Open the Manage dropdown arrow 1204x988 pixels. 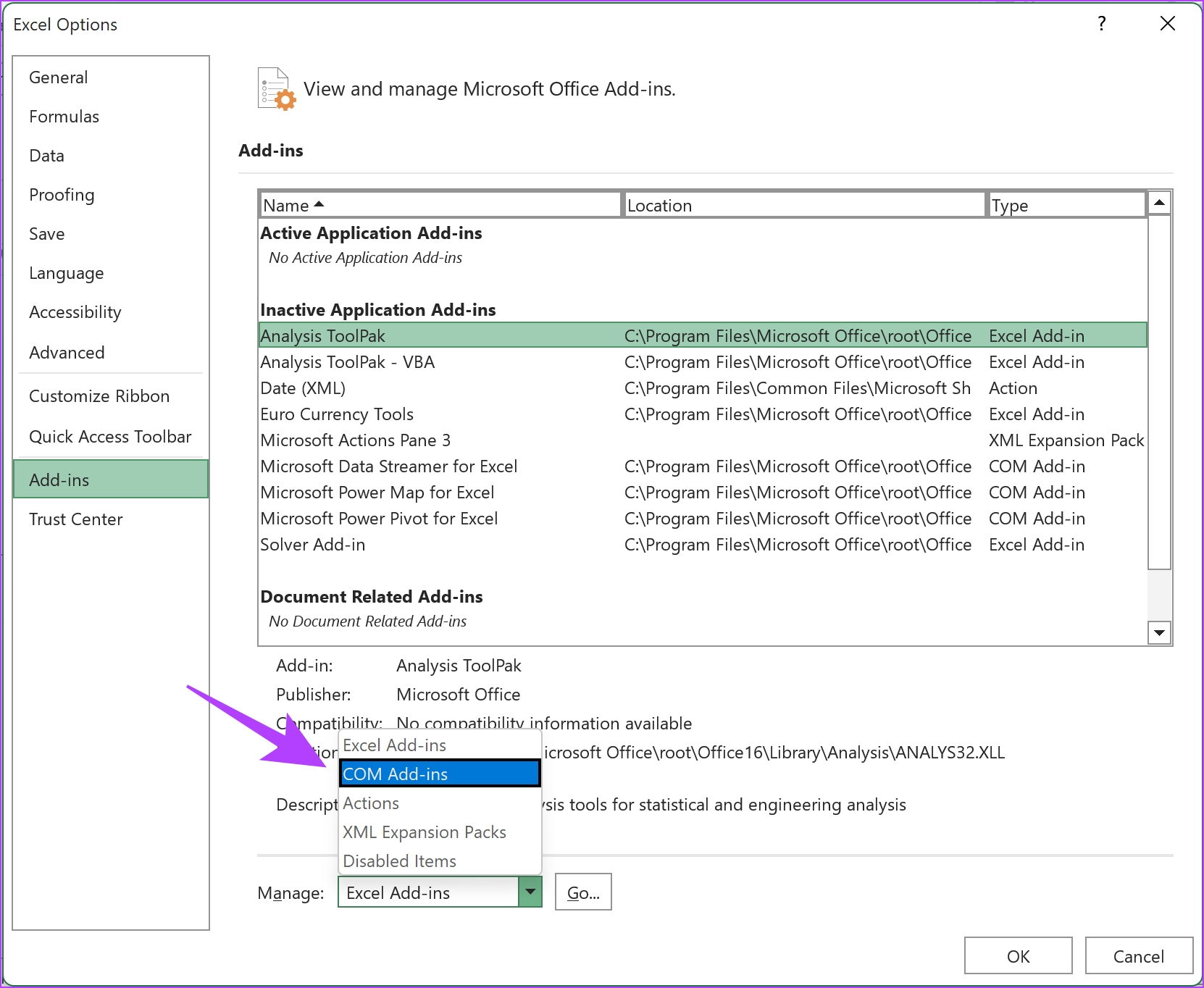click(x=530, y=892)
